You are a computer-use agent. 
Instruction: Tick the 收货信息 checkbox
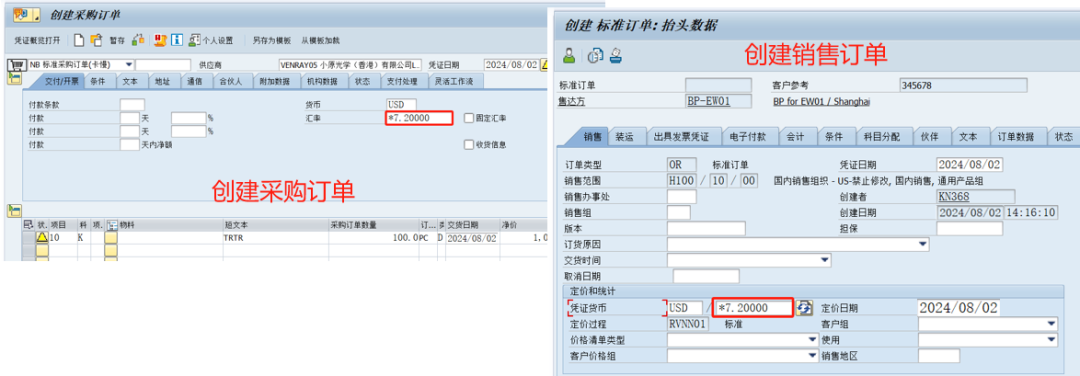click(x=469, y=145)
